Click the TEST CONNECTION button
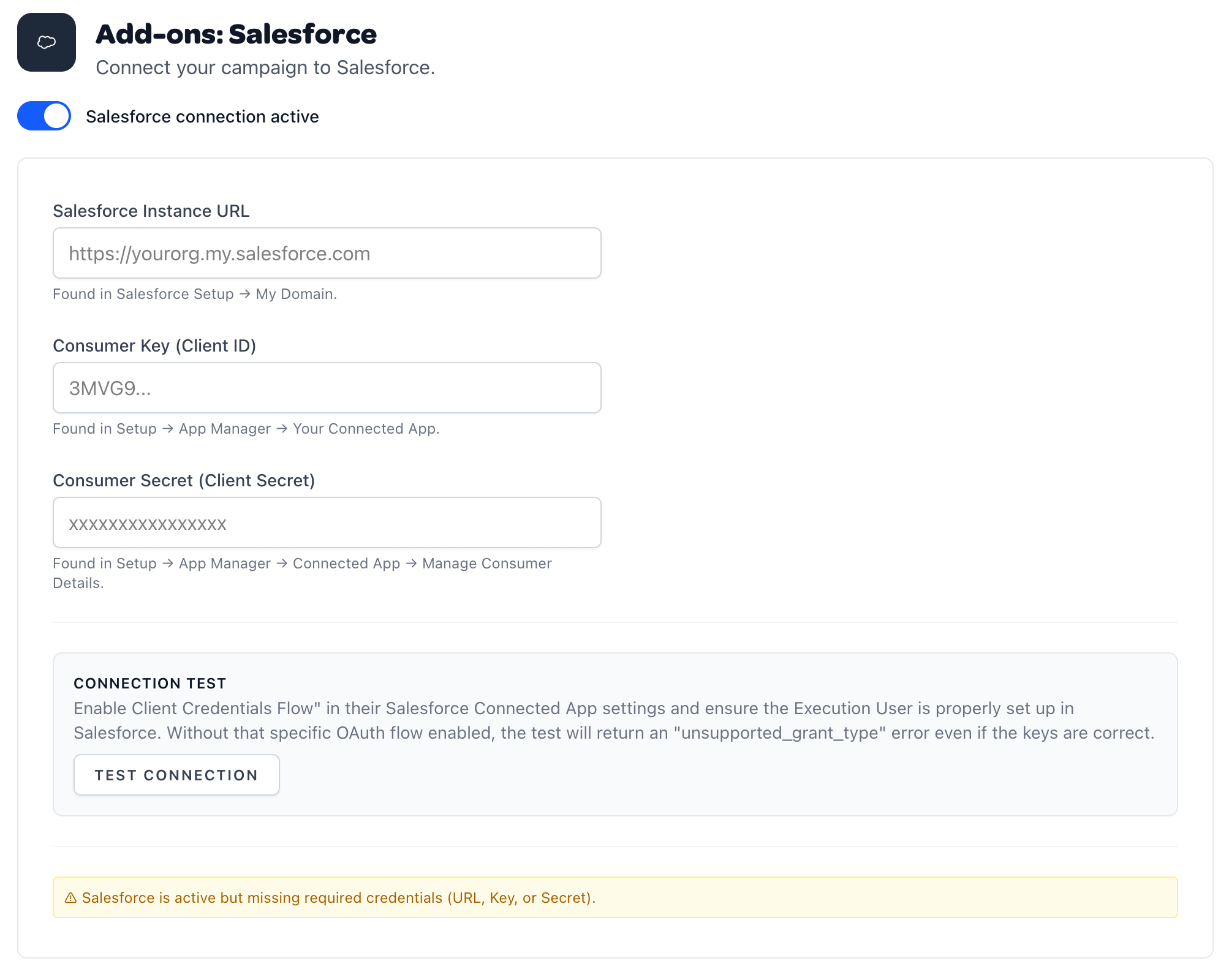Viewport: 1229px width, 980px height. (176, 774)
